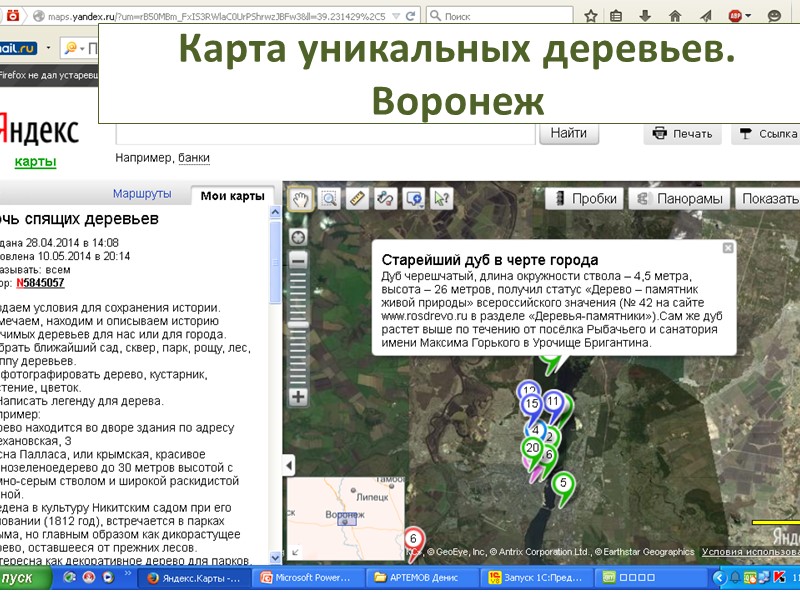Click the Ссылка link button
Image resolution: width=800 pixels, height=600 pixels.
coord(766,134)
